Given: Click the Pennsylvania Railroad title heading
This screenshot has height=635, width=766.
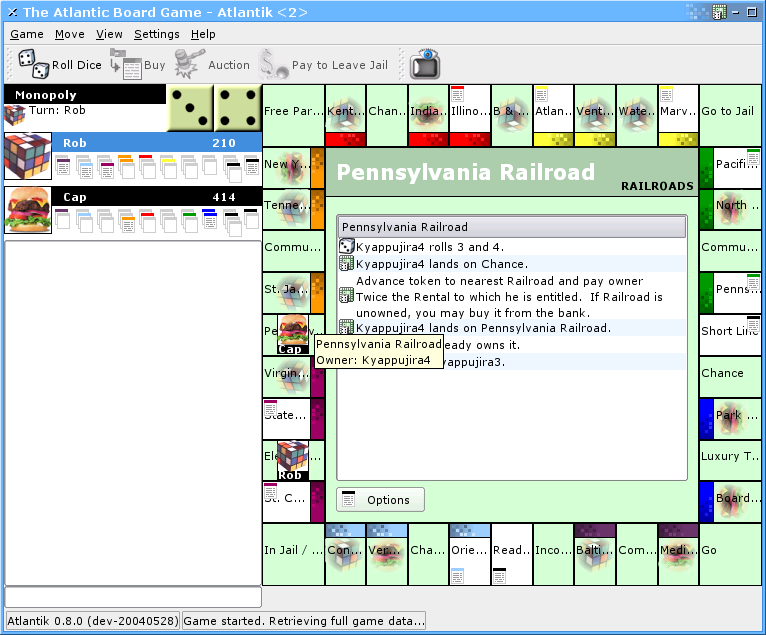Looking at the screenshot, I should 466,172.
